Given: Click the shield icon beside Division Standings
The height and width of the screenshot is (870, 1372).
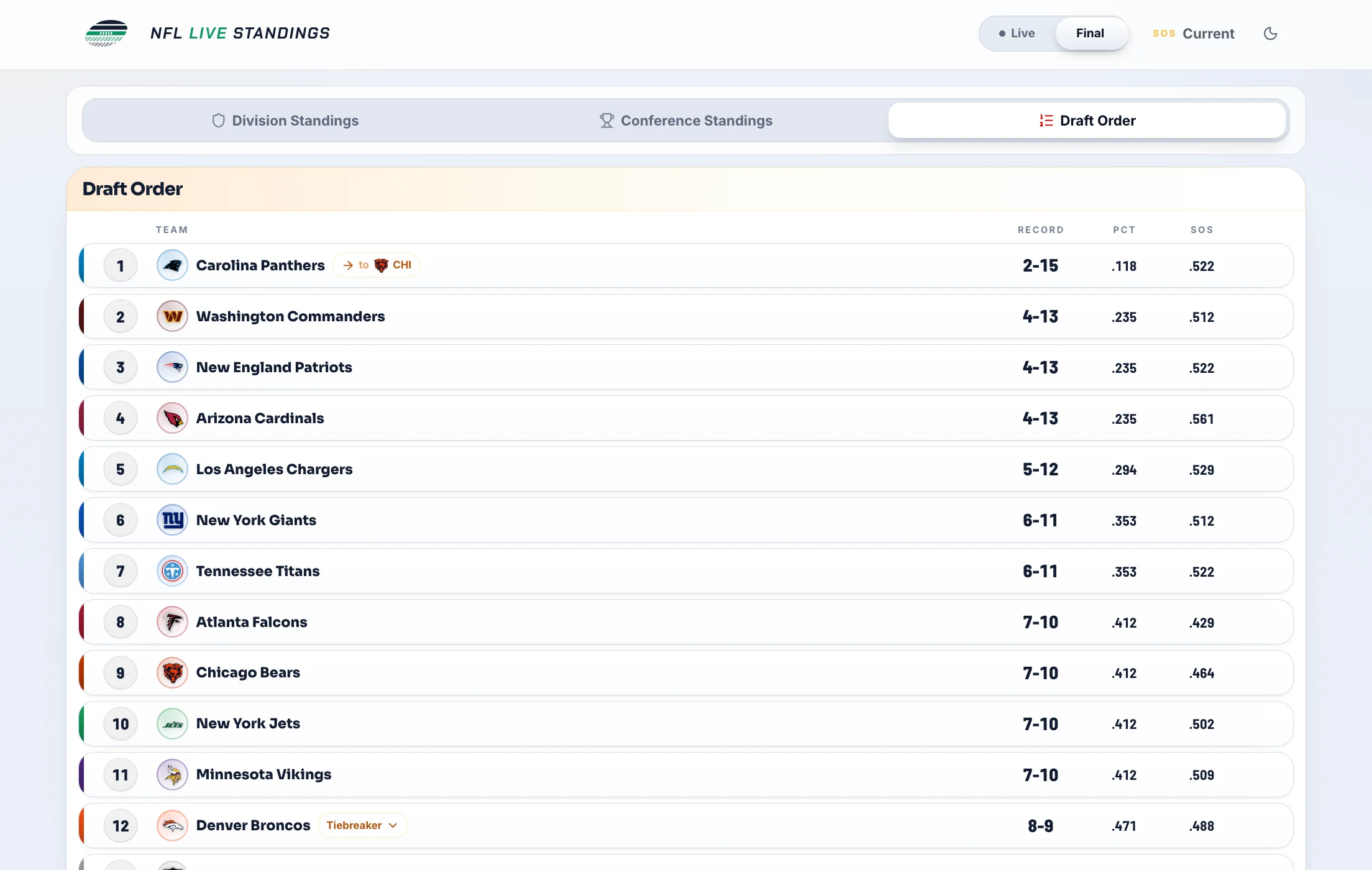Looking at the screenshot, I should pos(218,121).
